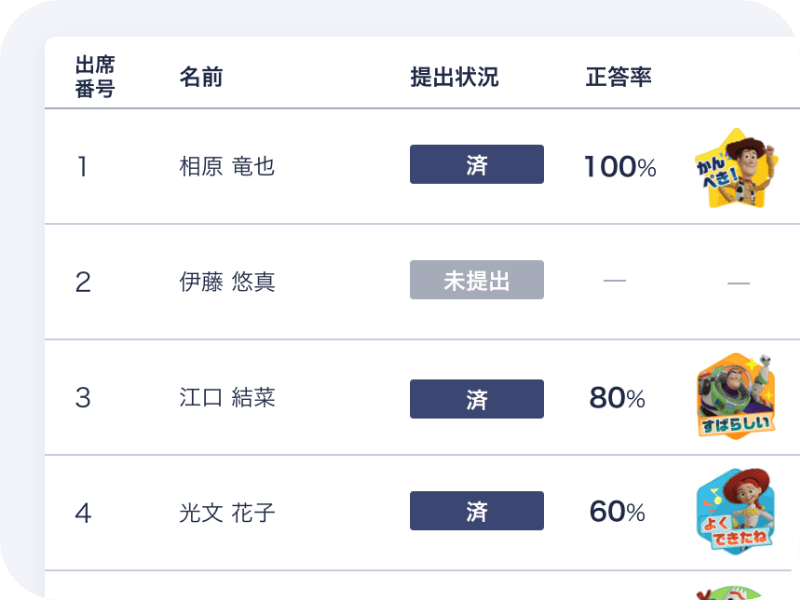Click the Woody かんぺき star sticker
The image size is (800, 600).
736,167
